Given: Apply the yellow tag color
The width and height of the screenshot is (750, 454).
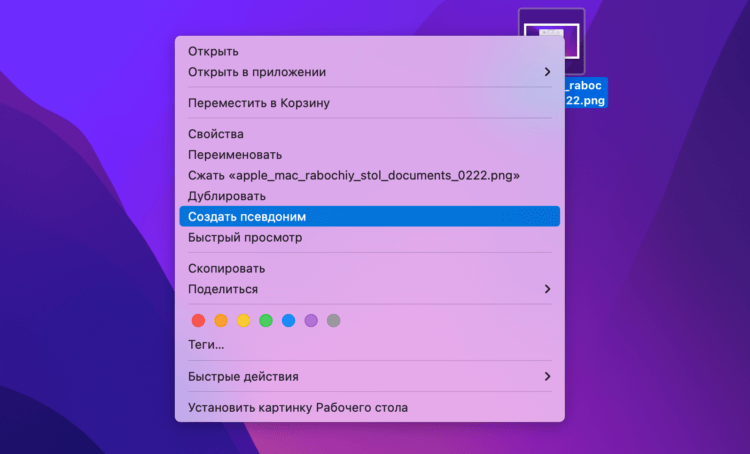Looking at the screenshot, I should (243, 321).
